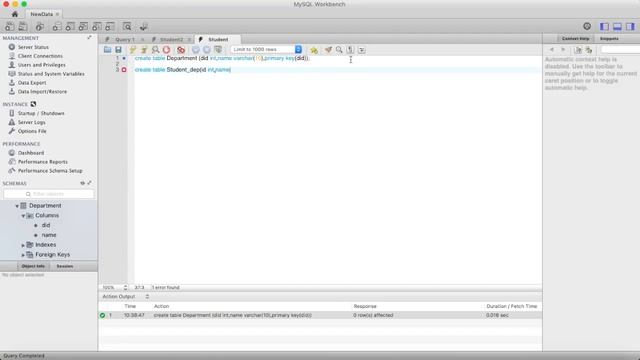Screen dimensions: 640x360
Task: Go to the home screen tab
Action: pyautogui.click(x=15, y=14)
